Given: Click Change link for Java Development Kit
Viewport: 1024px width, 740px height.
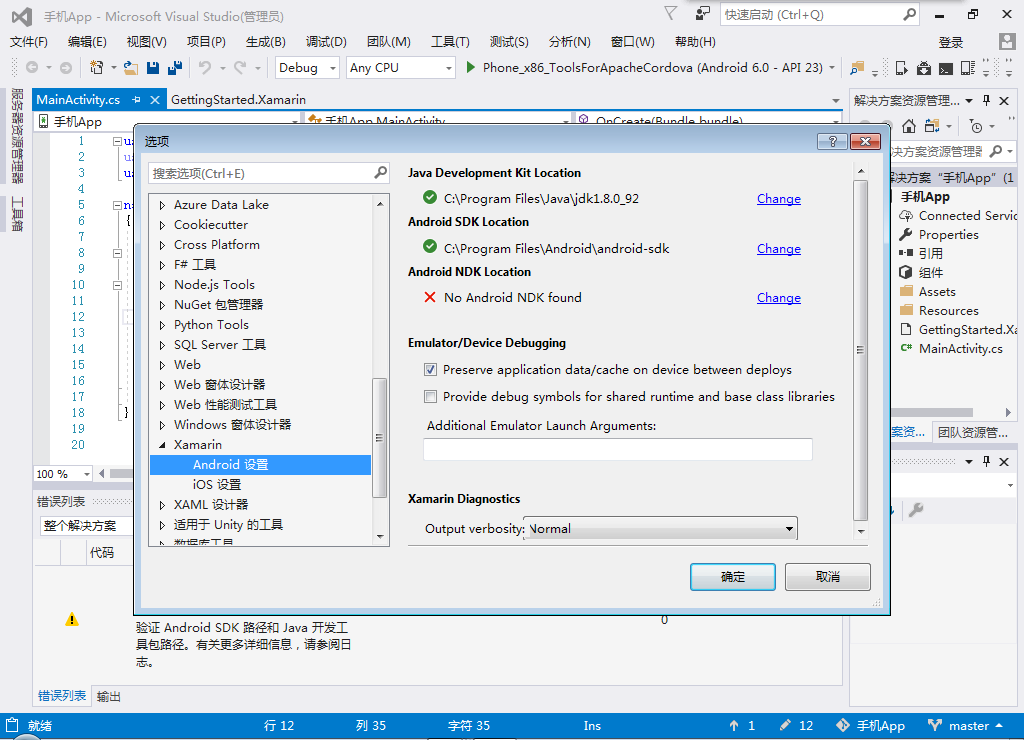Looking at the screenshot, I should point(778,199).
